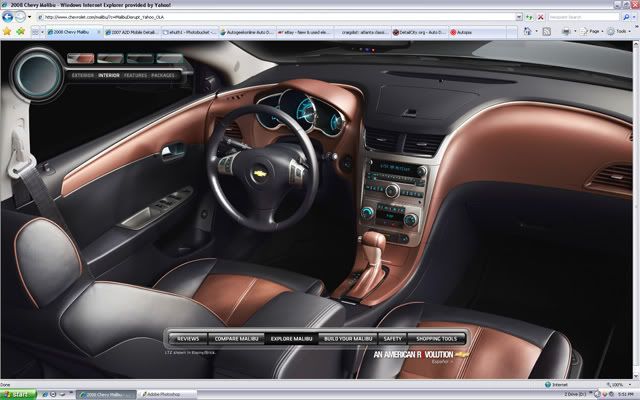Expand the tab list dropdown arrow
640x400 pixels.
coord(42,32)
